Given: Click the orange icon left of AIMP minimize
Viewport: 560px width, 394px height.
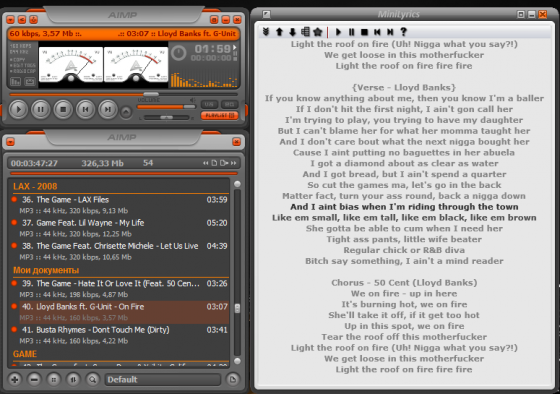Looking at the screenshot, I should click(x=214, y=20).
